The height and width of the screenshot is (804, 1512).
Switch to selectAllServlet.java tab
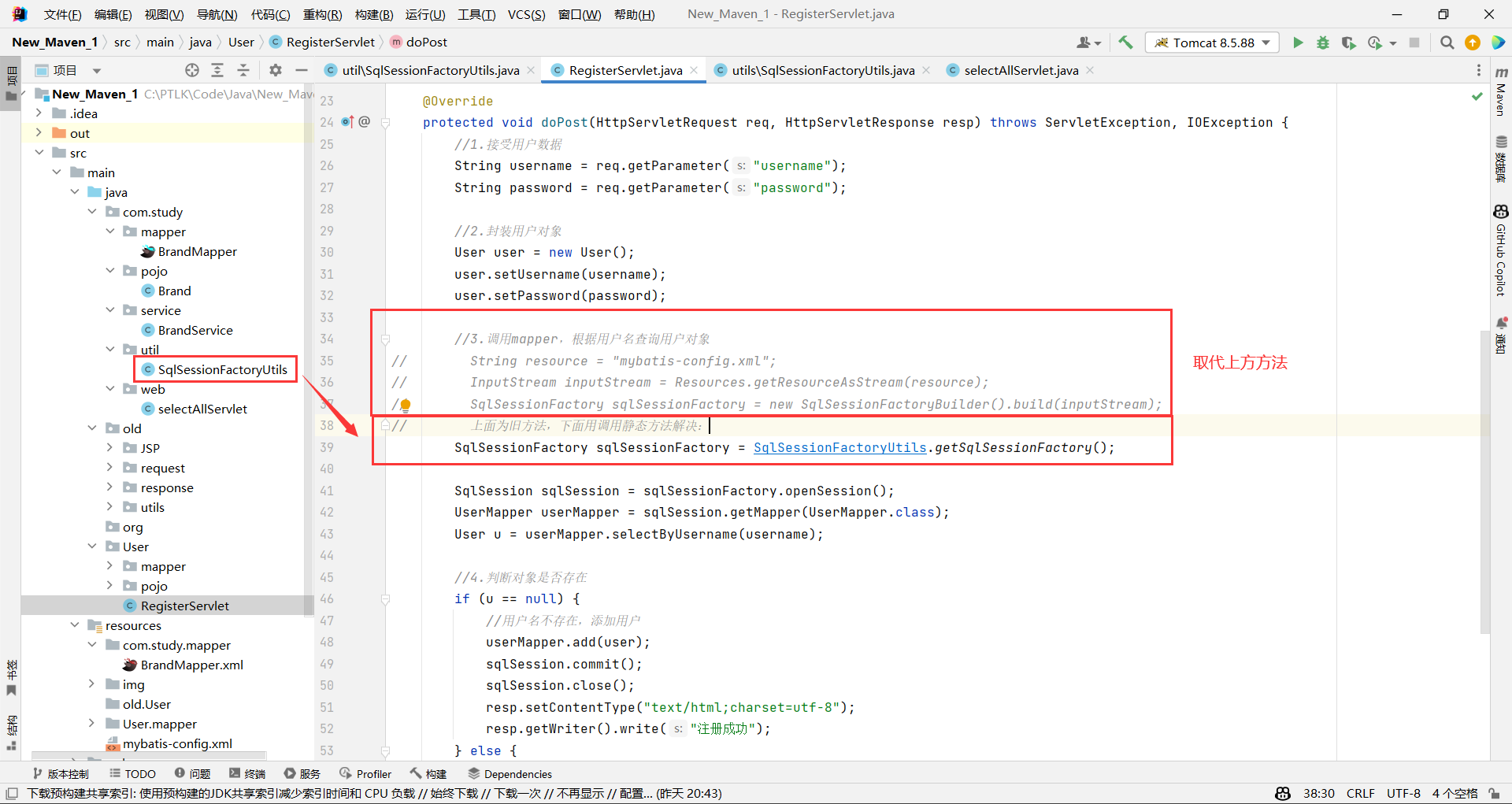[x=1021, y=70]
